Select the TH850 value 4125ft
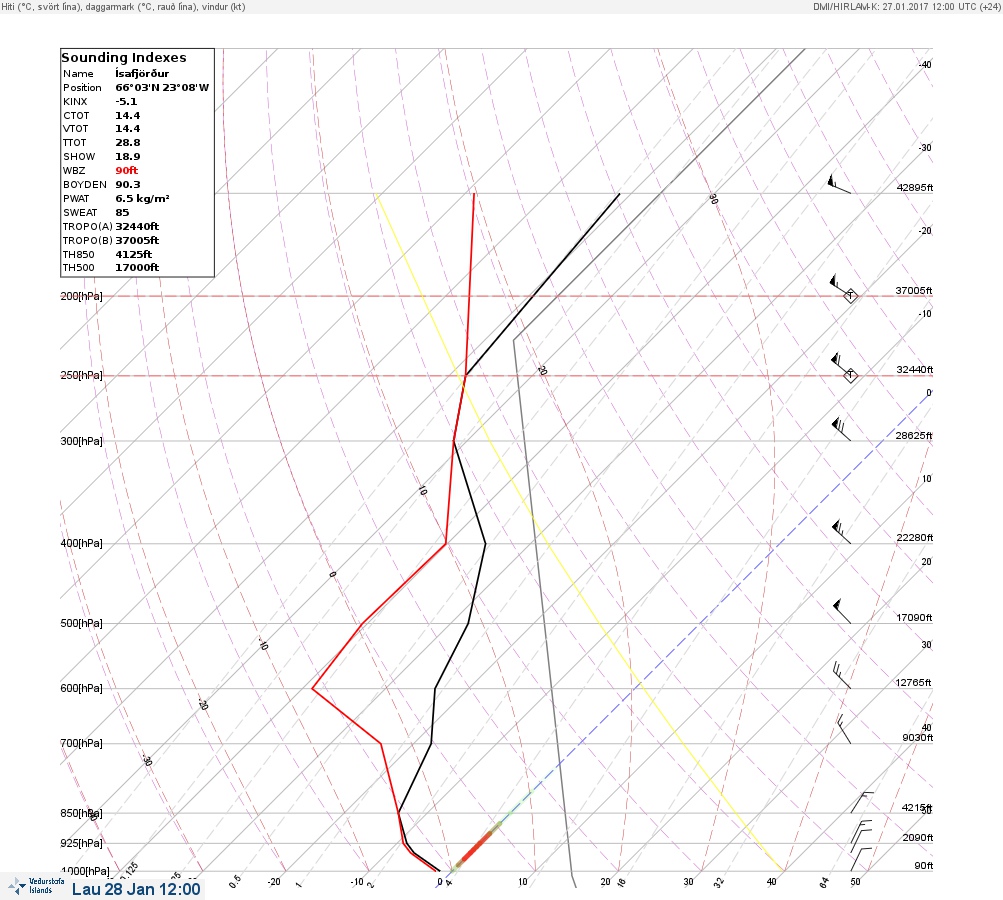Image resolution: width=1003 pixels, height=900 pixels. pos(133,255)
